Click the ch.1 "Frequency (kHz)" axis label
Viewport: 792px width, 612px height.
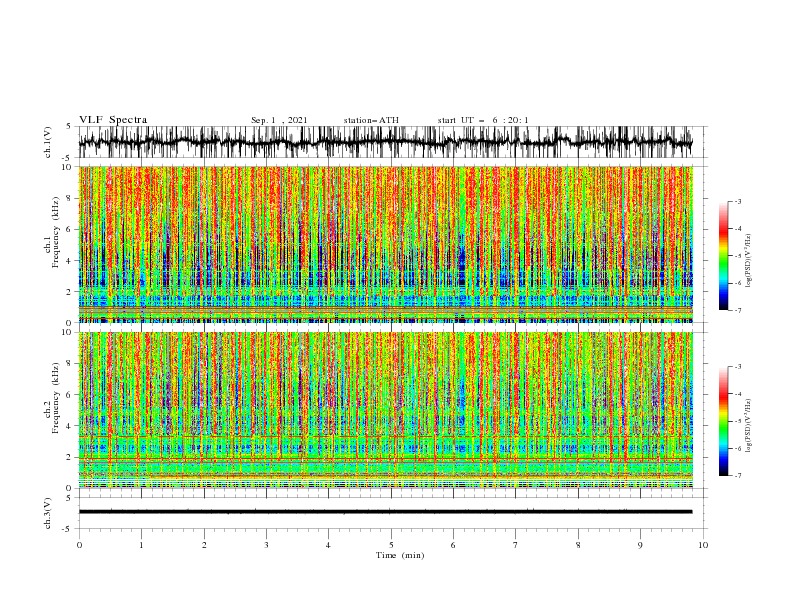tap(55, 234)
